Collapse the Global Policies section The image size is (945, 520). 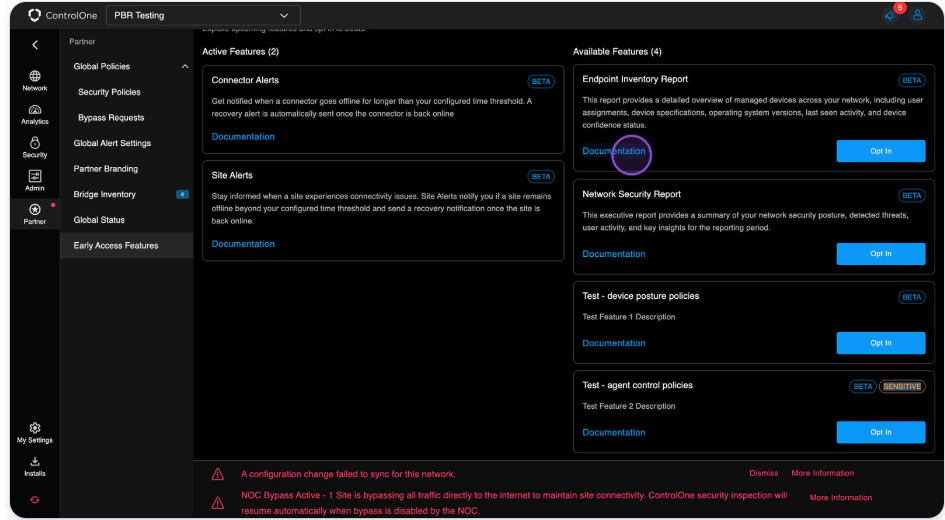(185, 66)
